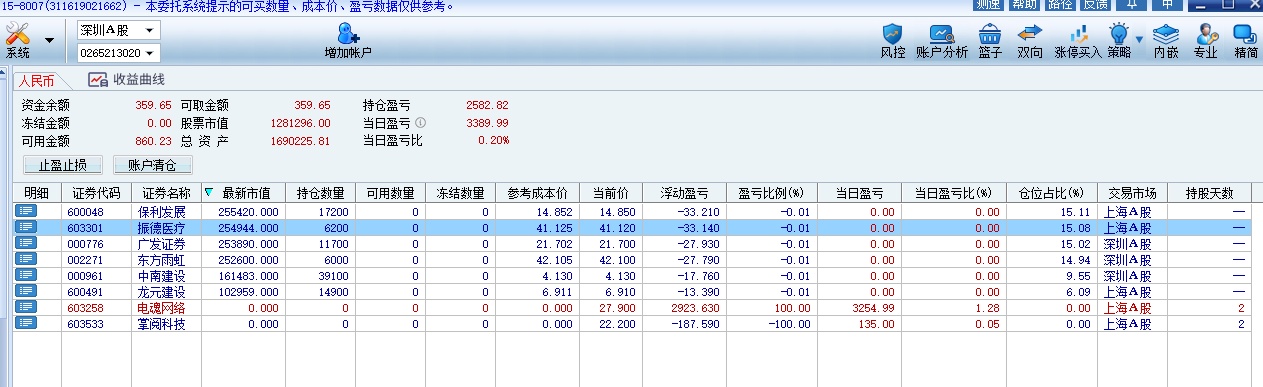1263x387 pixels.
Task: Open the 系统 system tools icon
Action: (18, 34)
